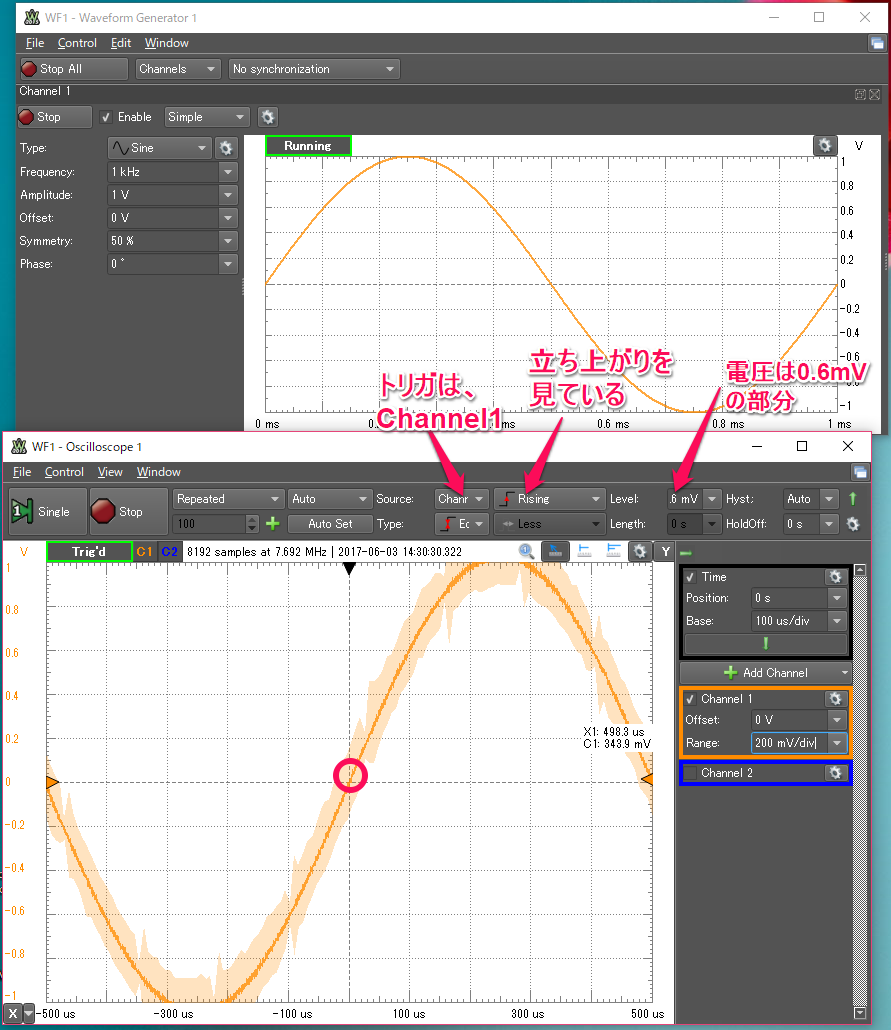This screenshot has width=891, height=1030.
Task: Stop the oscilloscope acquisition
Action: [x=119, y=511]
